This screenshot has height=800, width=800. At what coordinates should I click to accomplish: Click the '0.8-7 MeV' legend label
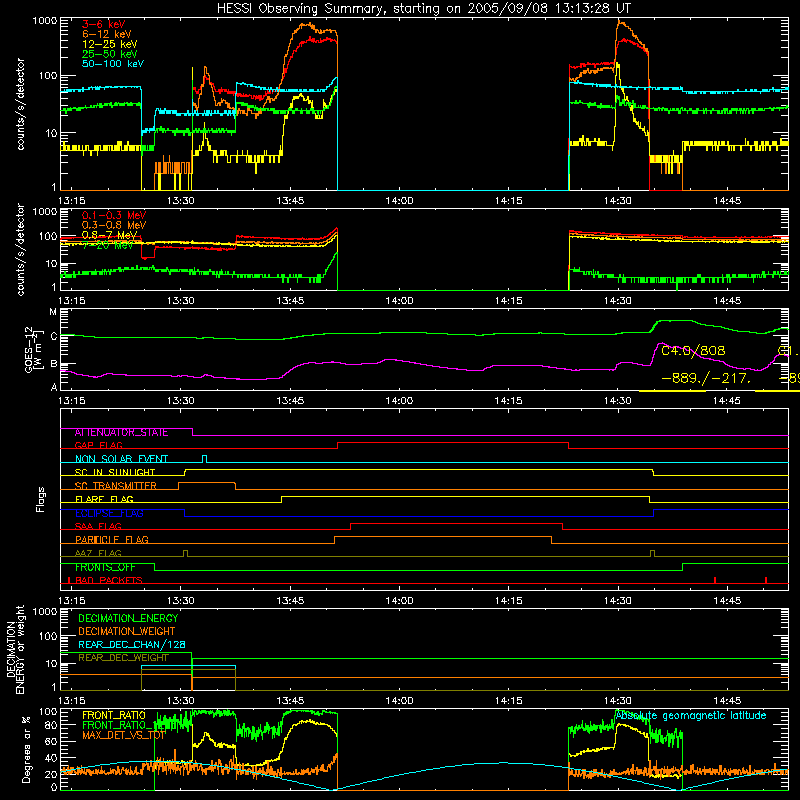(x=110, y=235)
